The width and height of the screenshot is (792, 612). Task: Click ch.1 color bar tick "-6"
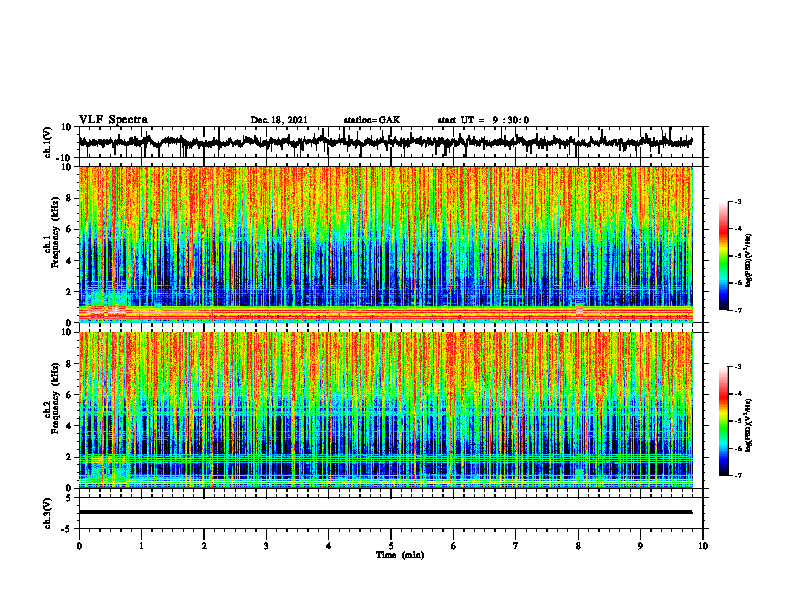click(738, 283)
